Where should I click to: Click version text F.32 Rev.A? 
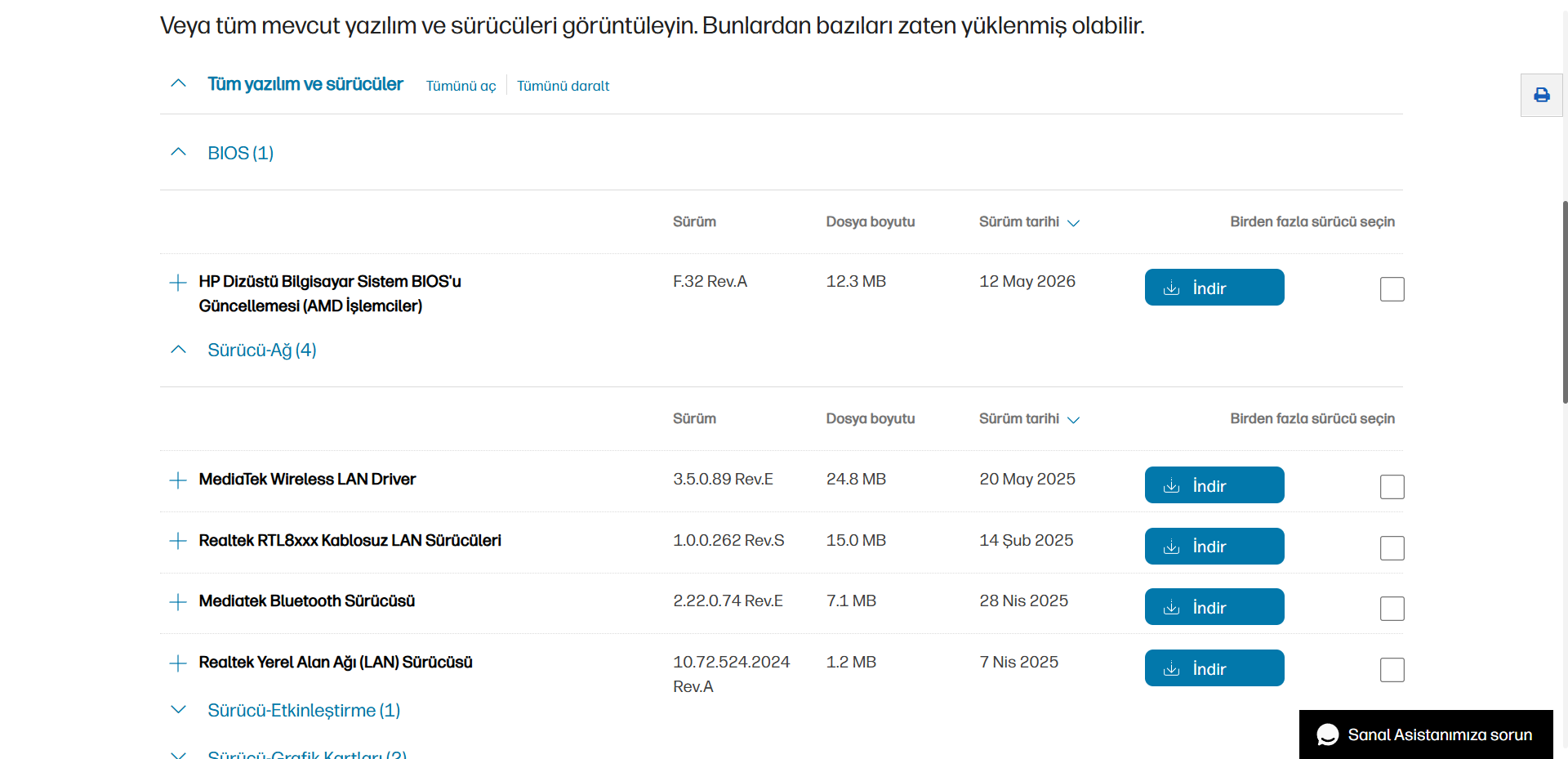(710, 282)
